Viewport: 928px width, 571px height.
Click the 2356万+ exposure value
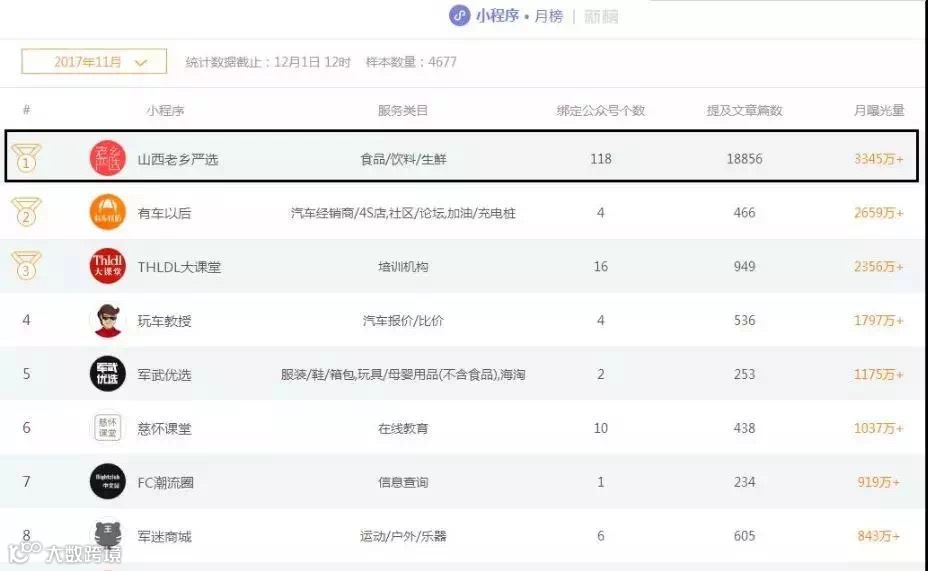878,266
